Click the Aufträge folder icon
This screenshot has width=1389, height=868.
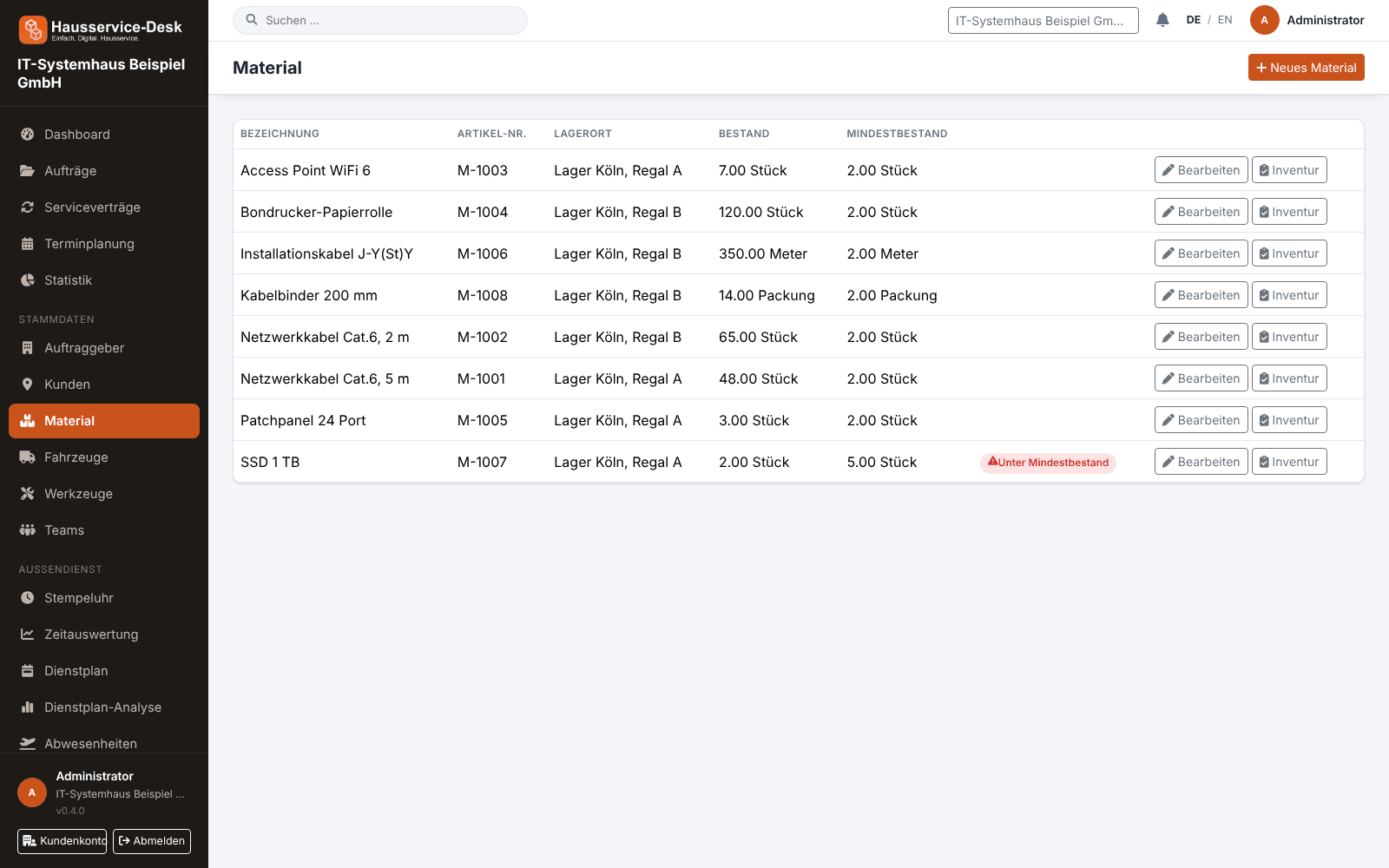(28, 171)
